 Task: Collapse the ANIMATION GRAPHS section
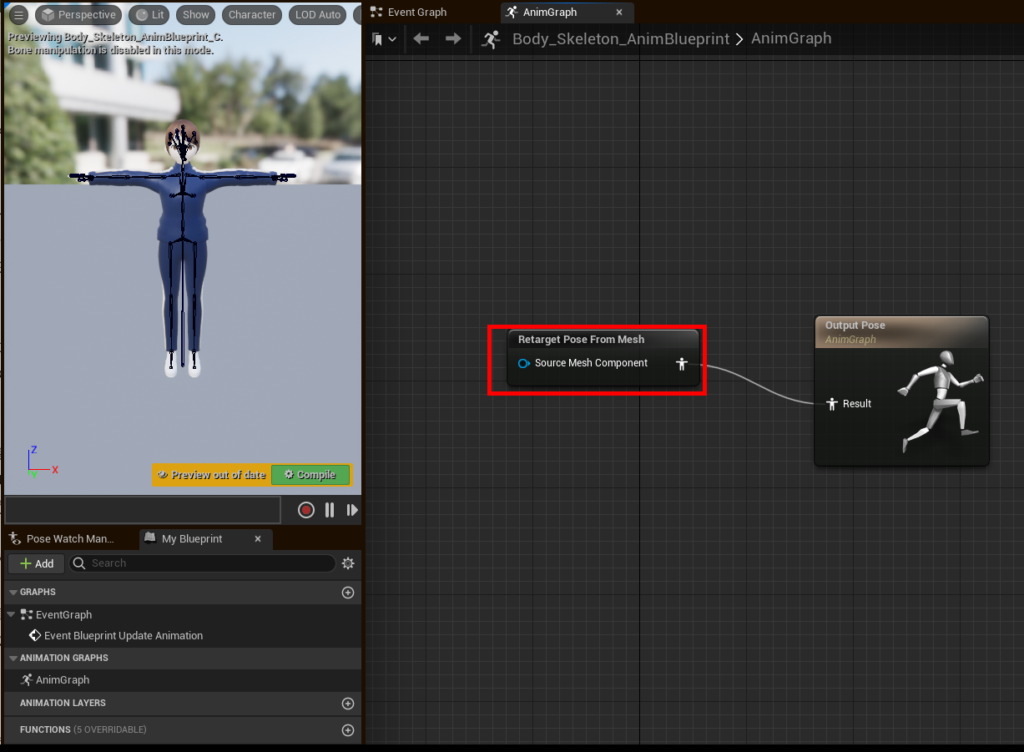coord(13,658)
